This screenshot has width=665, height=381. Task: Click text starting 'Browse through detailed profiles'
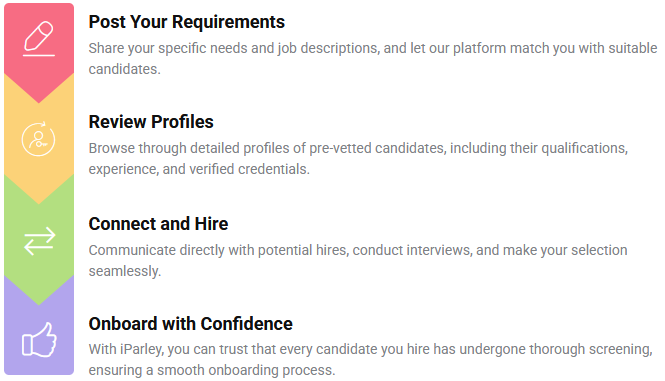[x=358, y=159]
